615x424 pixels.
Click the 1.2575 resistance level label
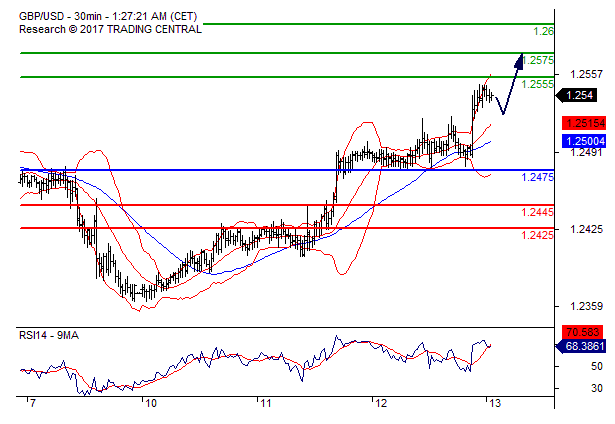(x=539, y=60)
